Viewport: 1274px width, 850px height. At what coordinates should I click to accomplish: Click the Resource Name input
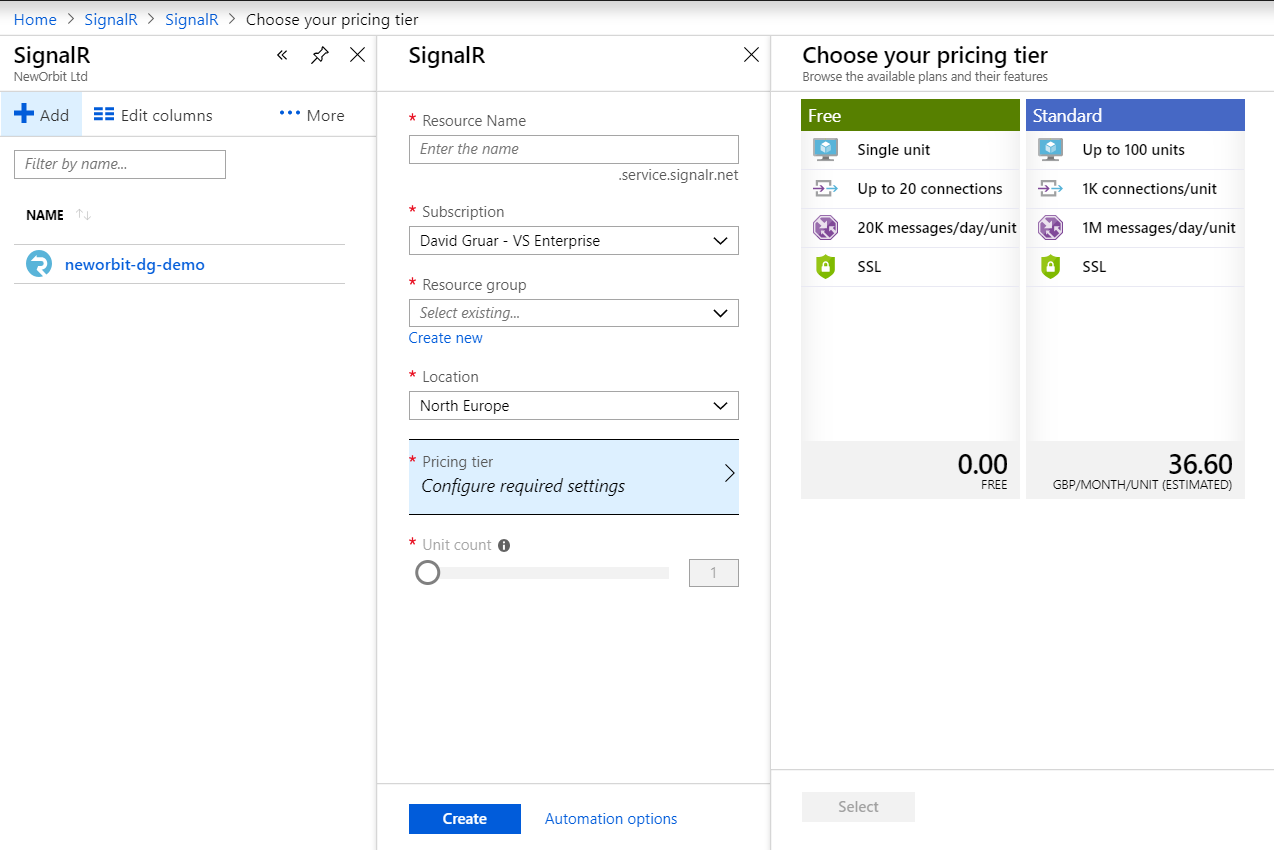(x=574, y=149)
